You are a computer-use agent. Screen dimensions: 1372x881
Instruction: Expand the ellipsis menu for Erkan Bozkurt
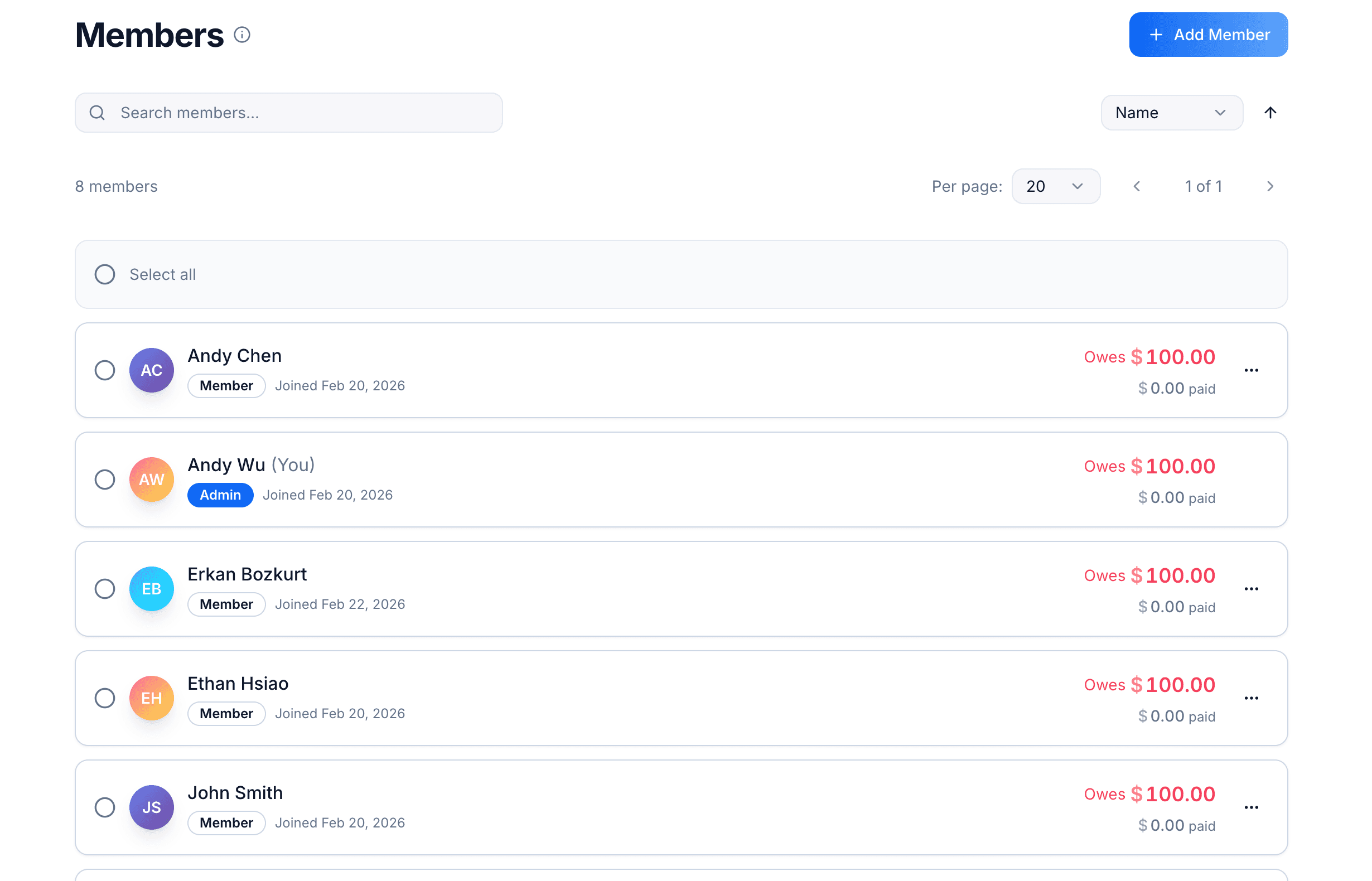[x=1252, y=589]
